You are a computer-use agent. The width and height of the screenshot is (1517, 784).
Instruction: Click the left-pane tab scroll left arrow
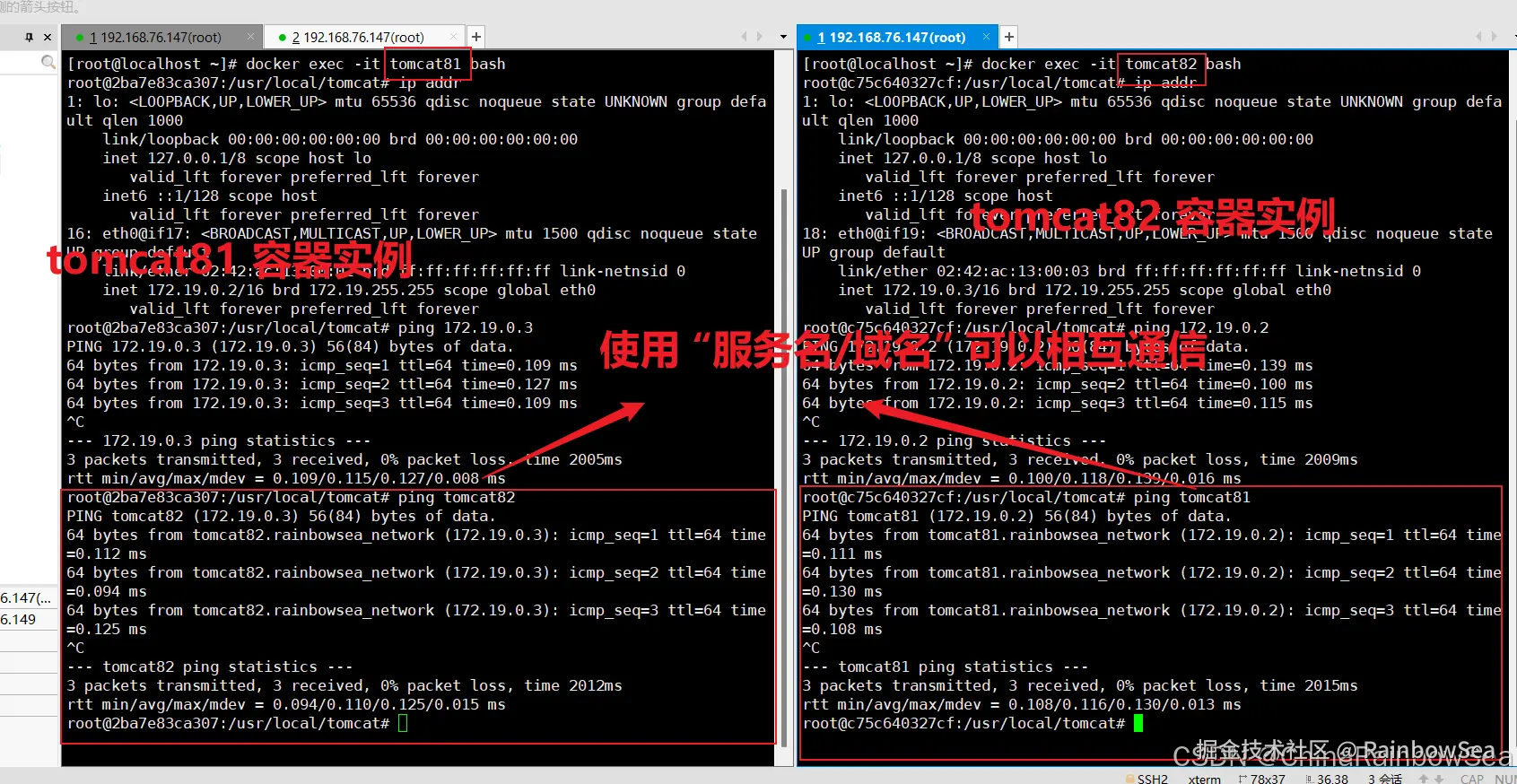744,37
